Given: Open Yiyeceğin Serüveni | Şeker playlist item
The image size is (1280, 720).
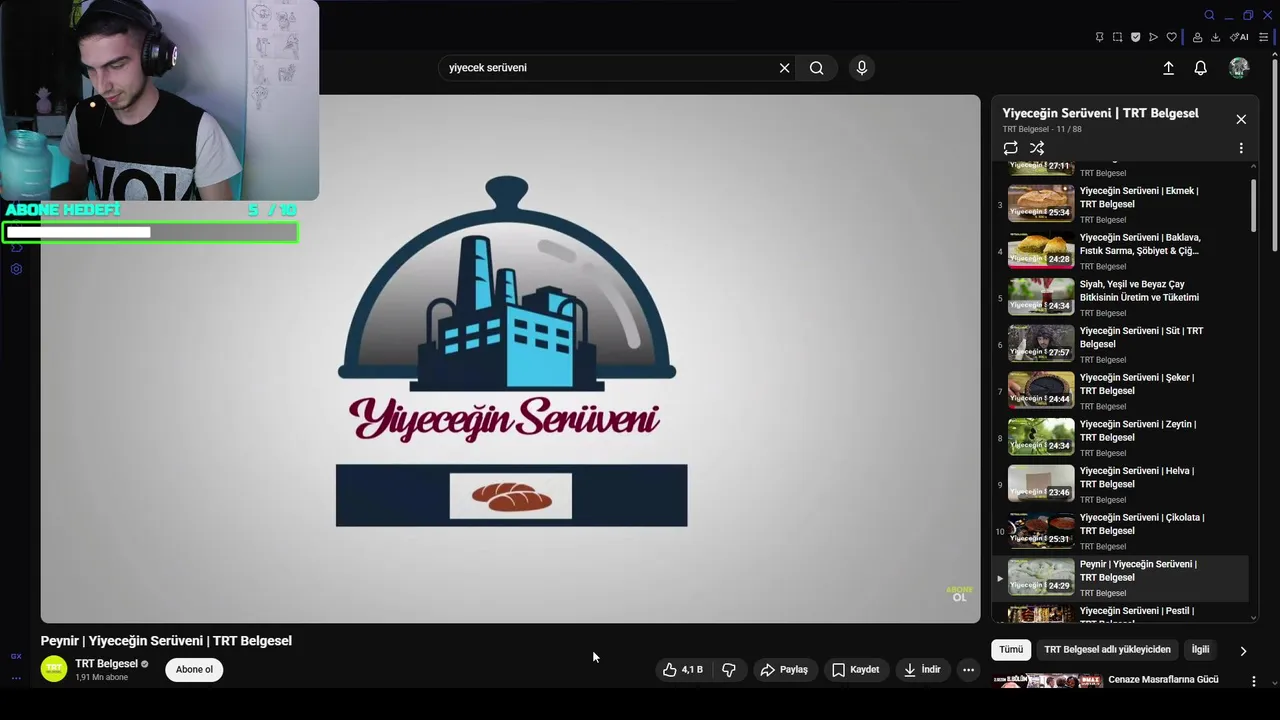Looking at the screenshot, I should coord(1120,390).
